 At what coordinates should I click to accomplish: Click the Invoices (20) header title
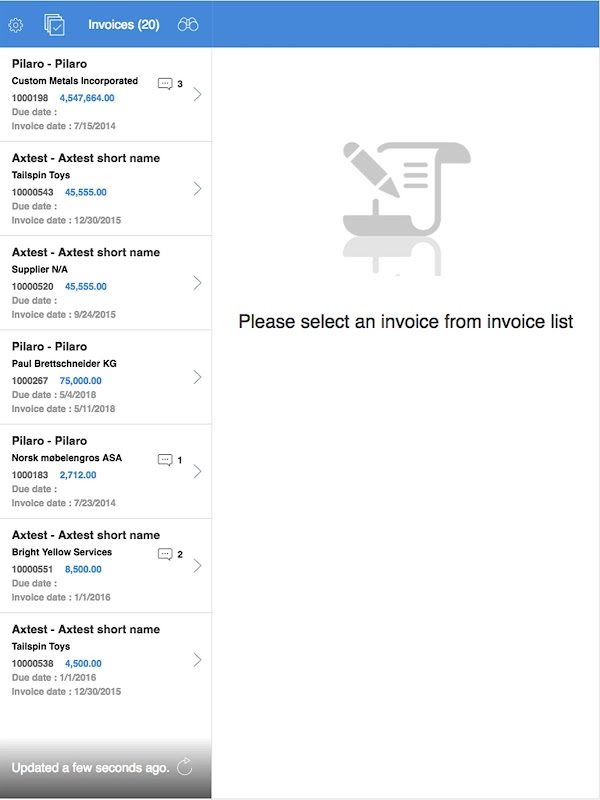pyautogui.click(x=123, y=25)
